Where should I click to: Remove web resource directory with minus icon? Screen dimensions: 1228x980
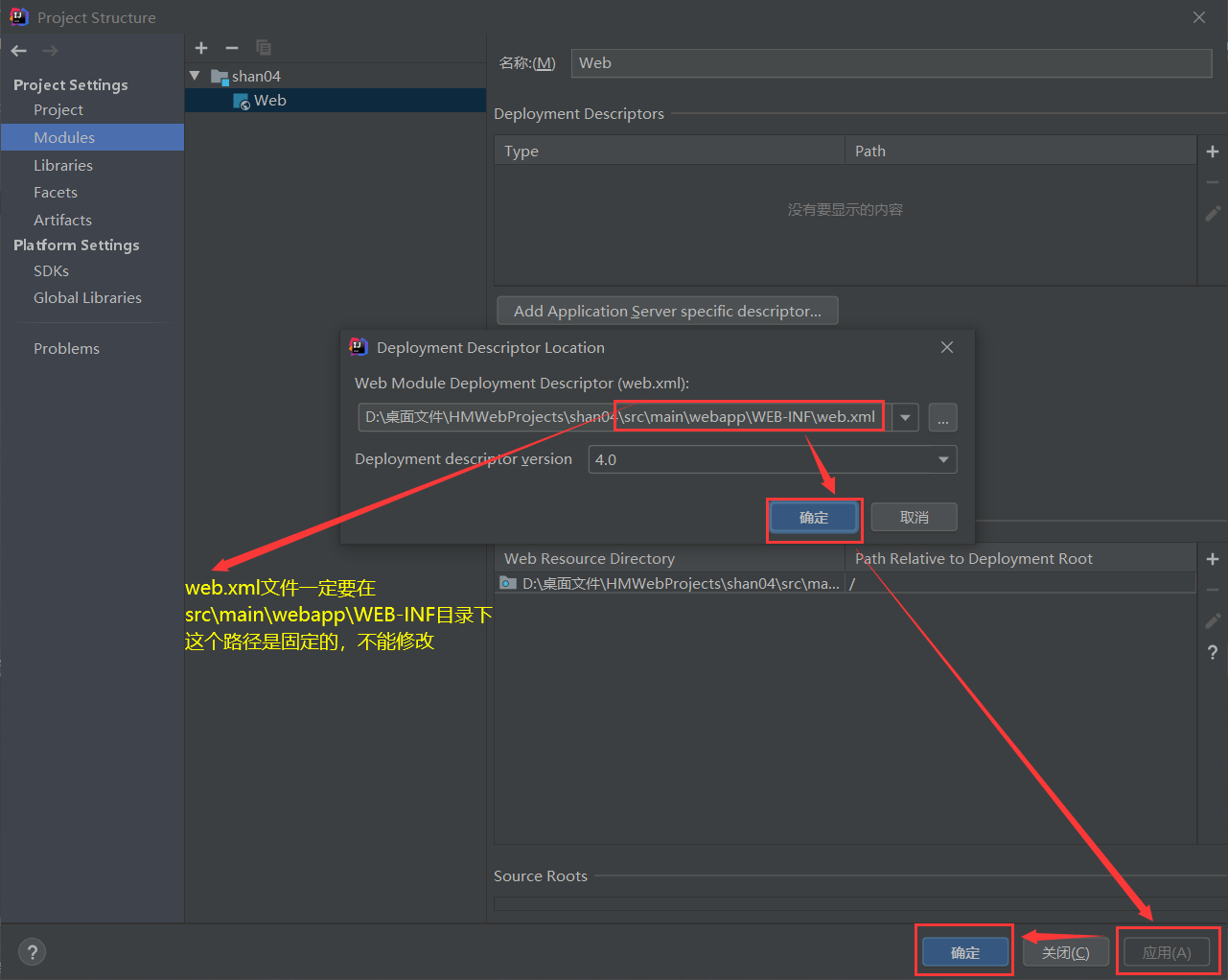click(x=1213, y=590)
